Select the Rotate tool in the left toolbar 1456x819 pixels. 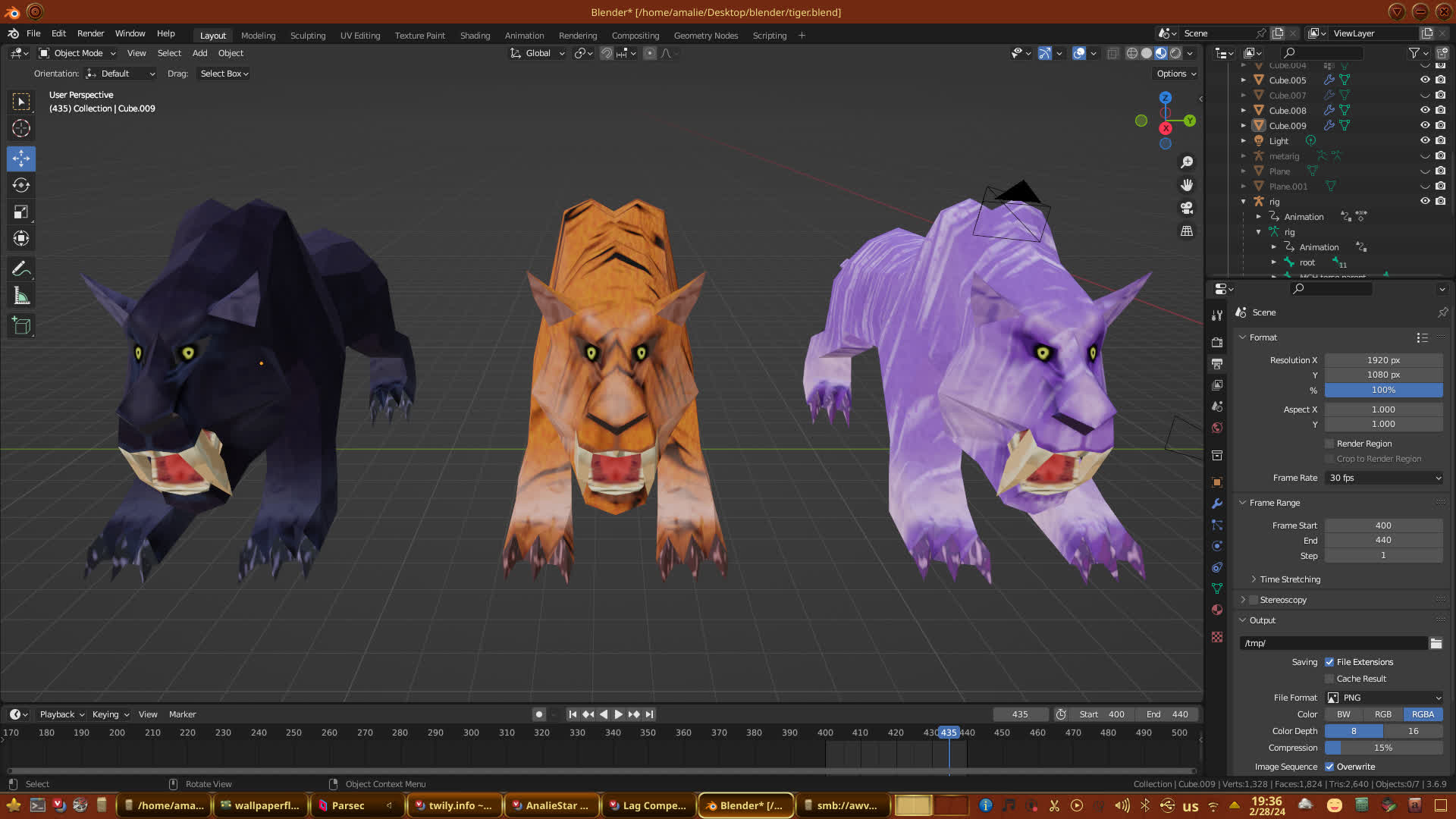(21, 185)
